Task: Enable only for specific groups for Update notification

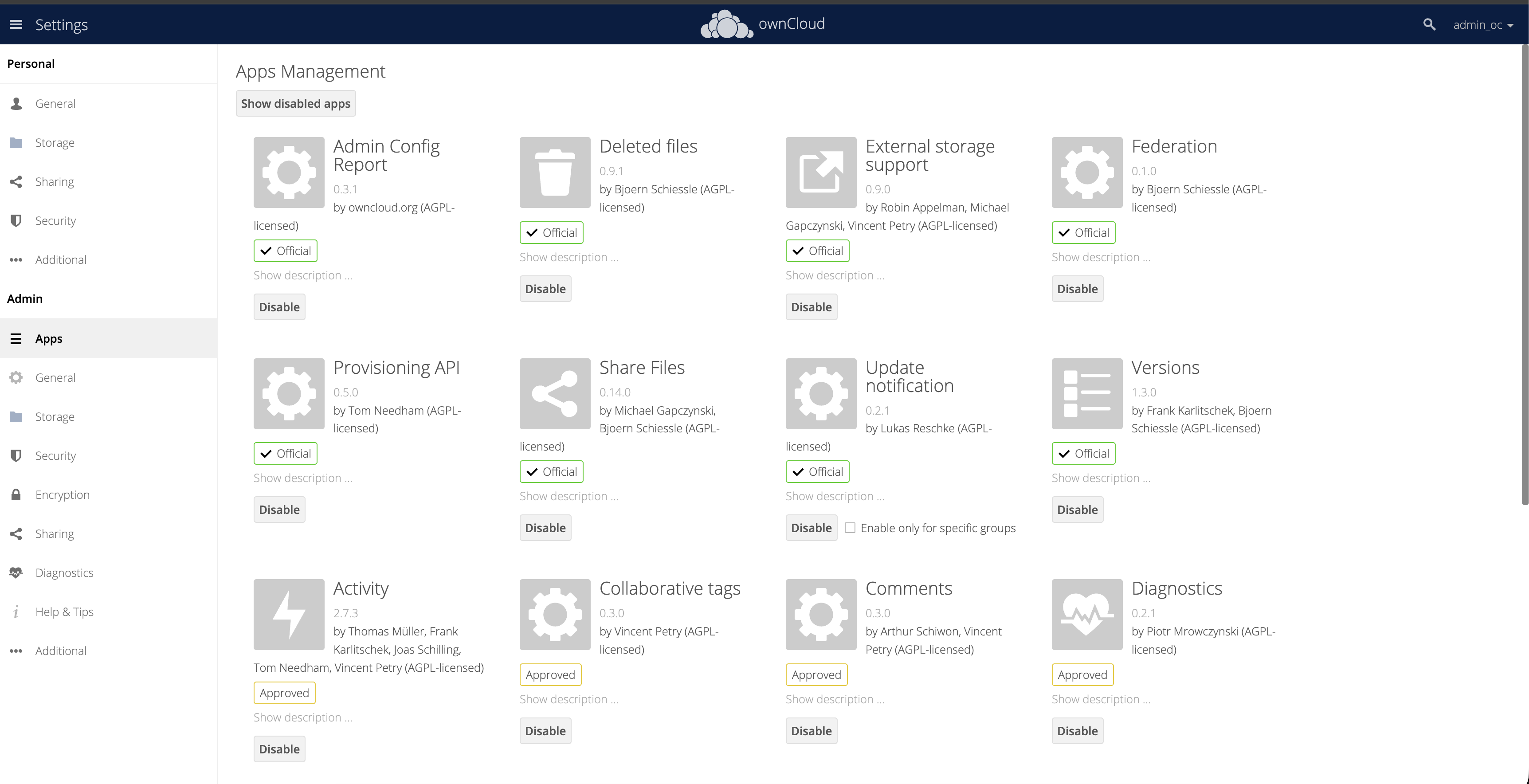Action: point(850,528)
